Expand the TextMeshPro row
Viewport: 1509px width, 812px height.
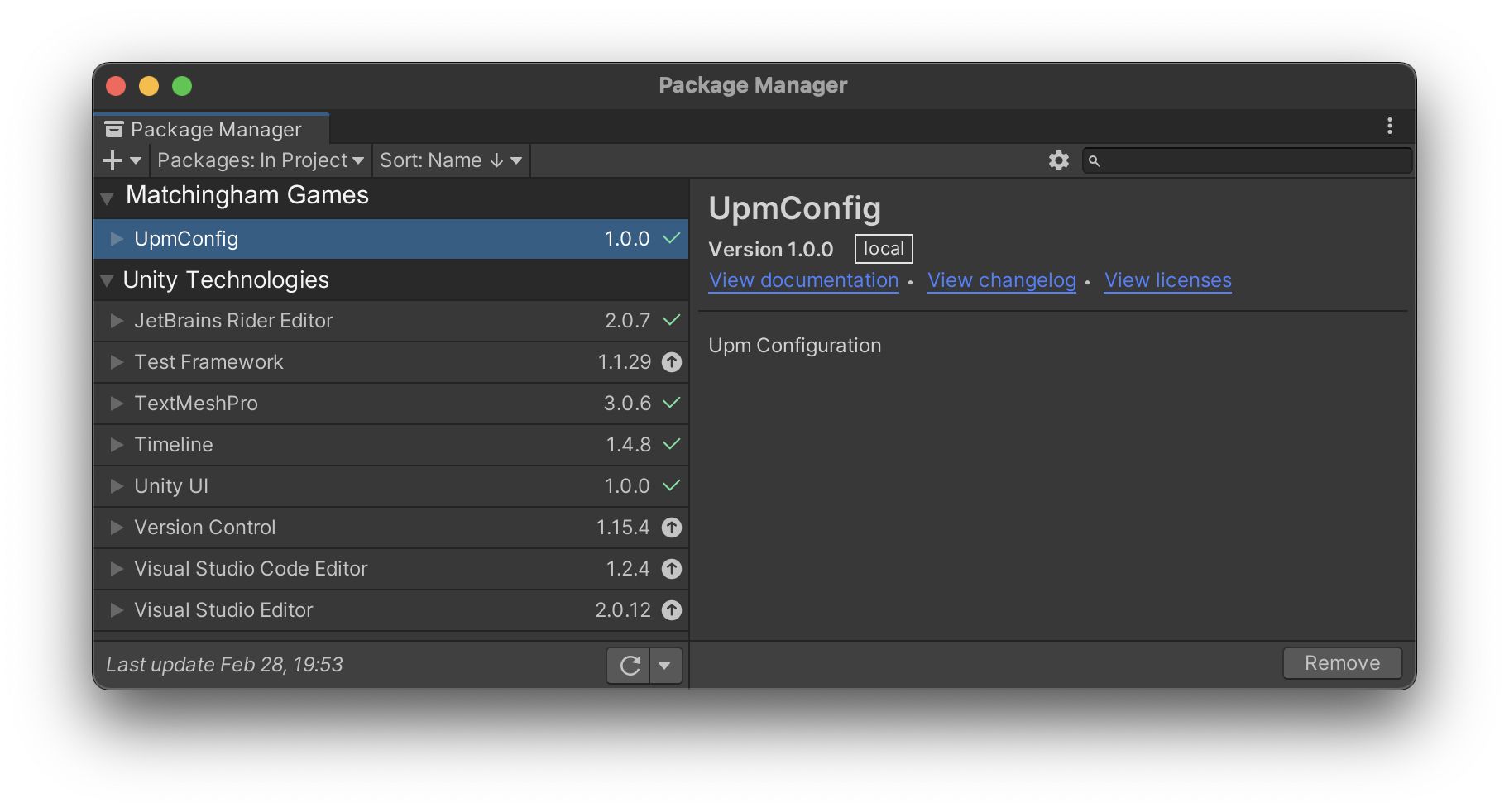coord(117,404)
